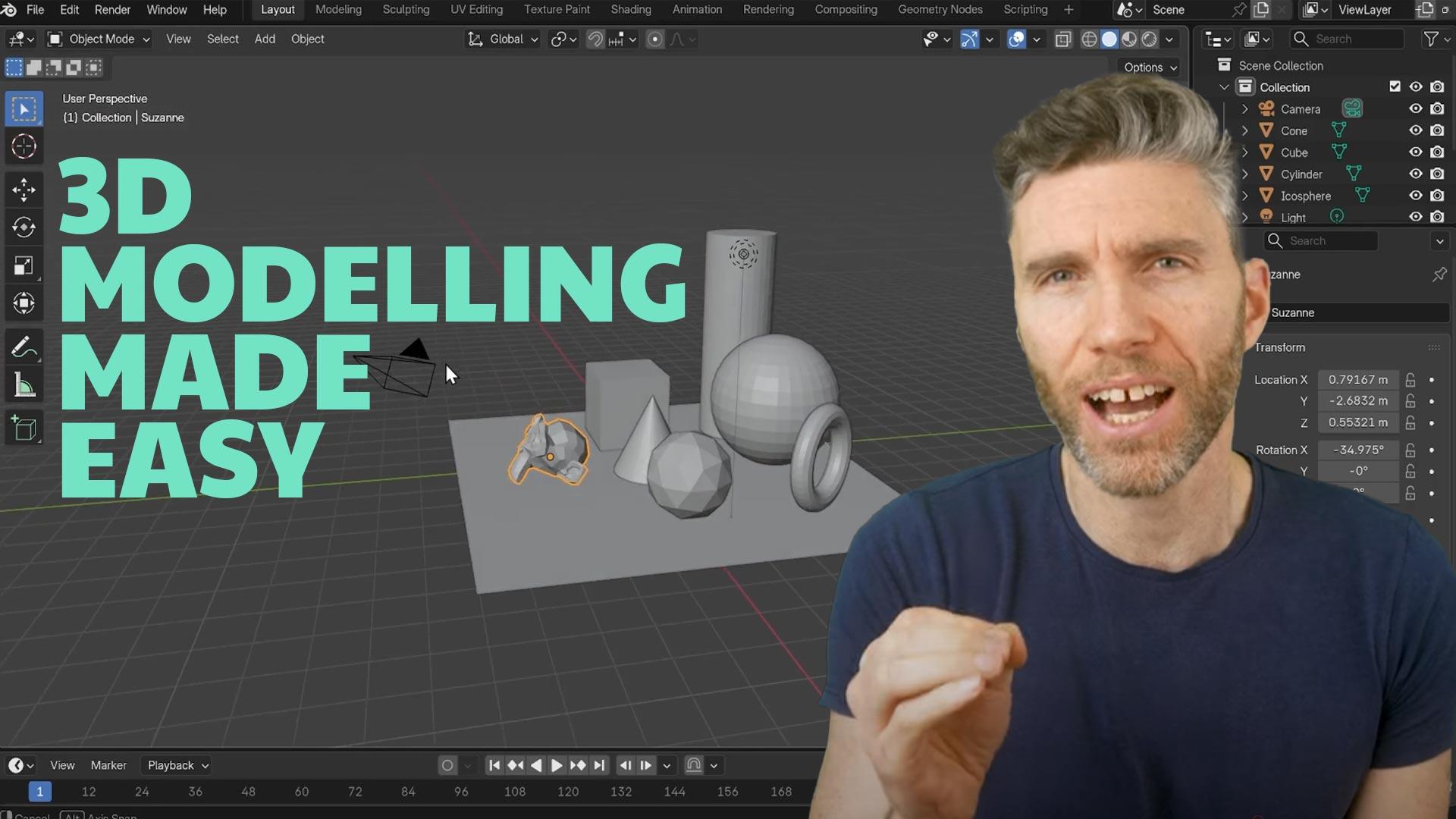The width and height of the screenshot is (1456, 819).
Task: Select the Rotate tool
Action: click(x=24, y=227)
